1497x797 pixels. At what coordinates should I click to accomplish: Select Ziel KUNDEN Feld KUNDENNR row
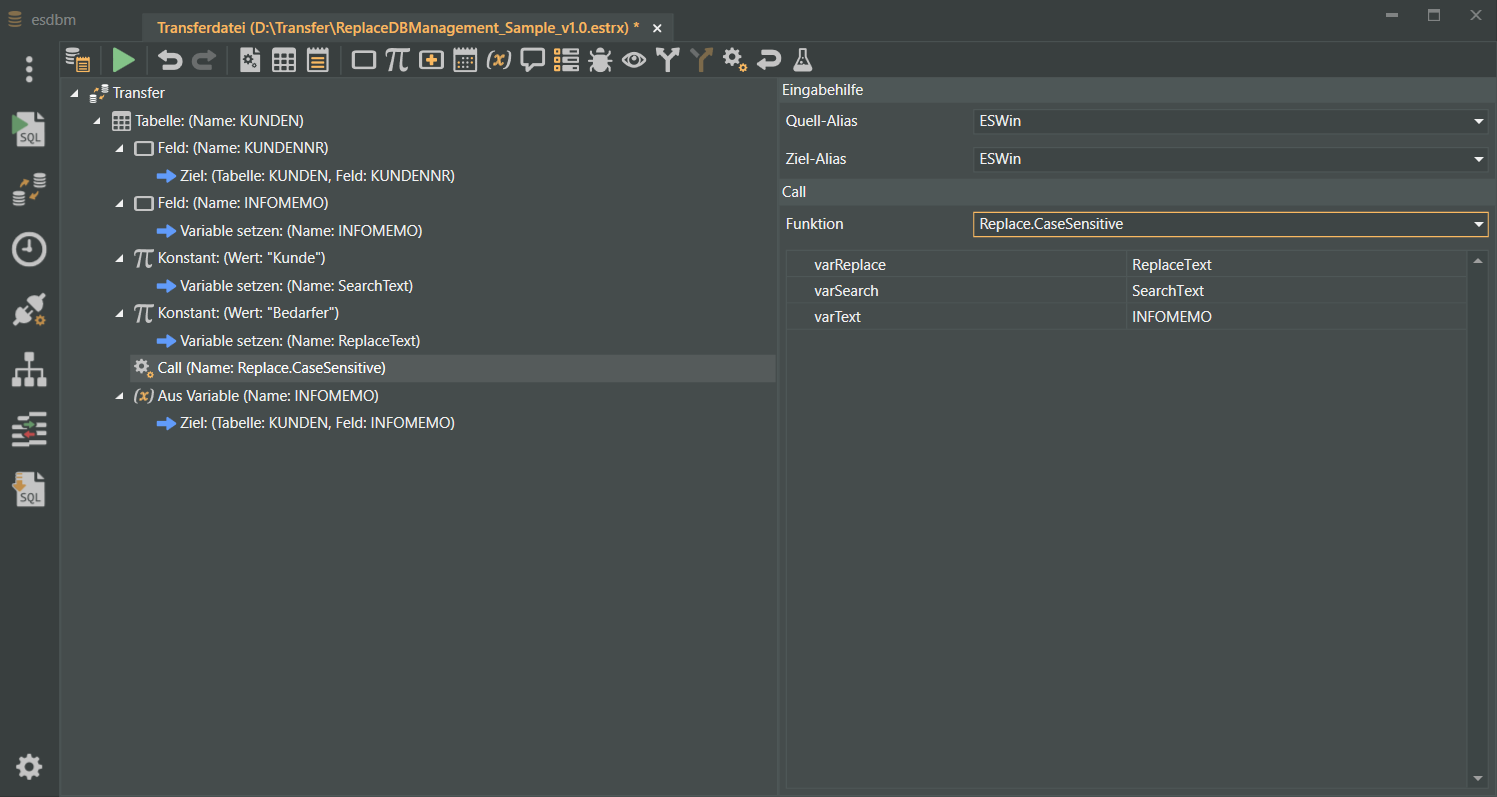tap(305, 176)
